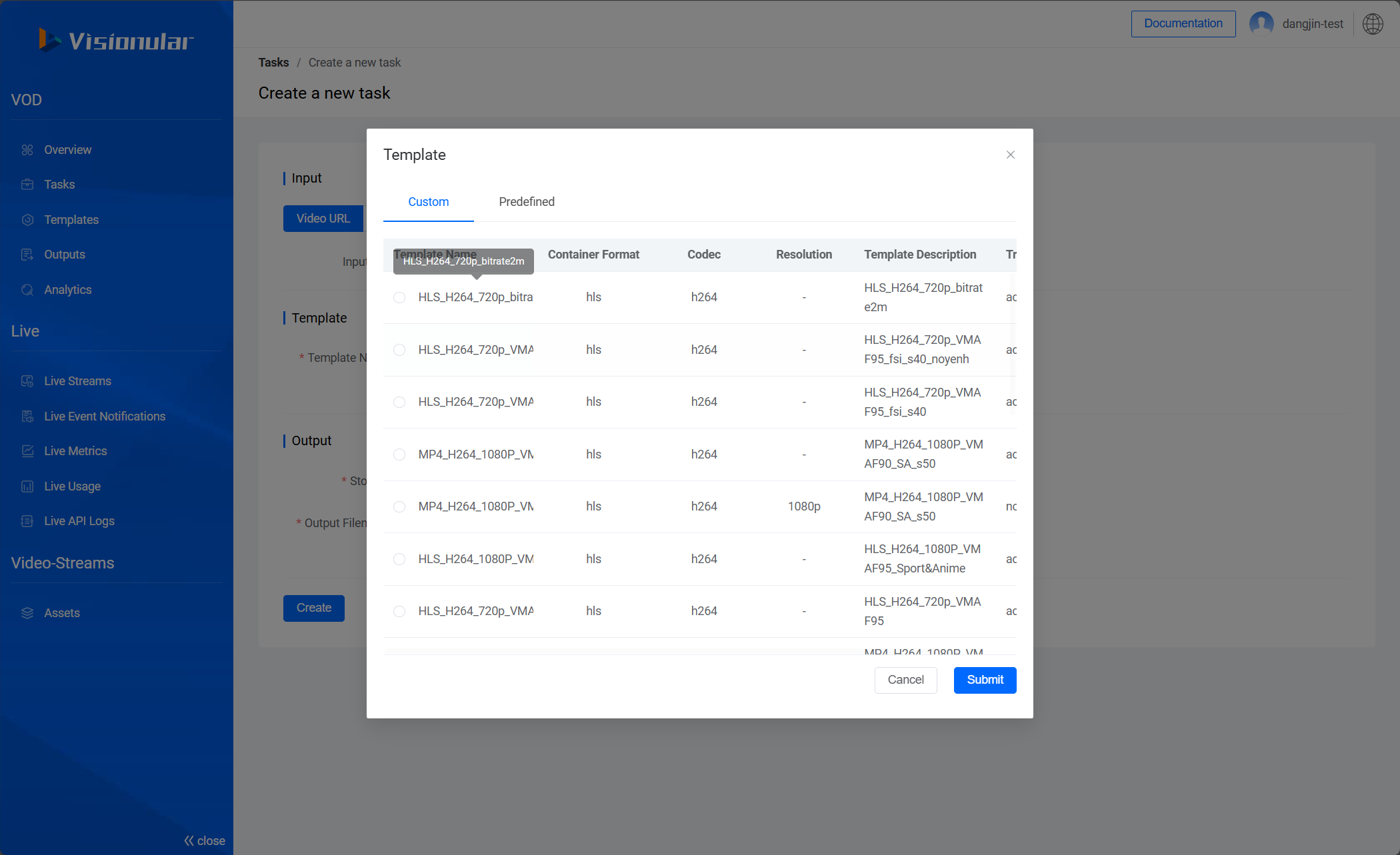Viewport: 1400px width, 855px height.
Task: Click the 1080p resolution cell
Action: click(804, 506)
